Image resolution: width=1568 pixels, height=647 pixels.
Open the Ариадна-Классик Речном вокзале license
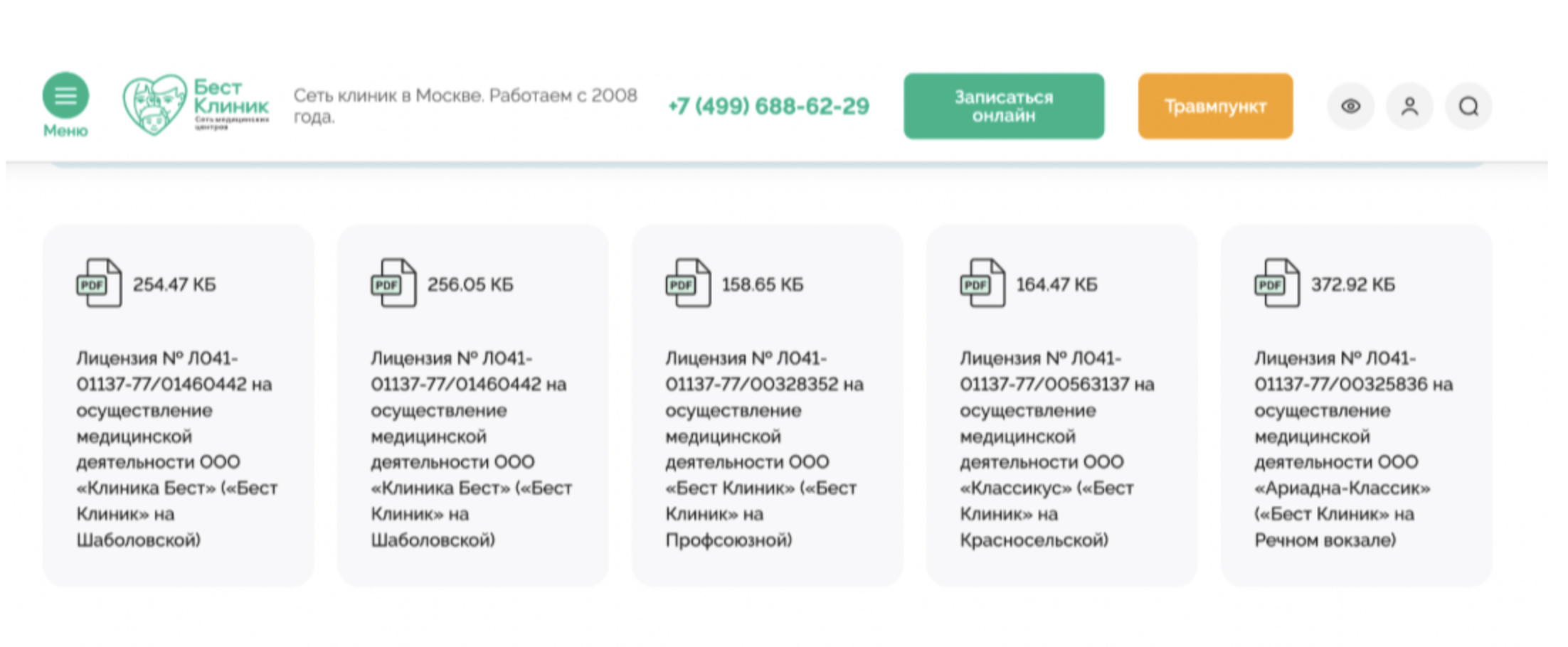(x=1353, y=449)
